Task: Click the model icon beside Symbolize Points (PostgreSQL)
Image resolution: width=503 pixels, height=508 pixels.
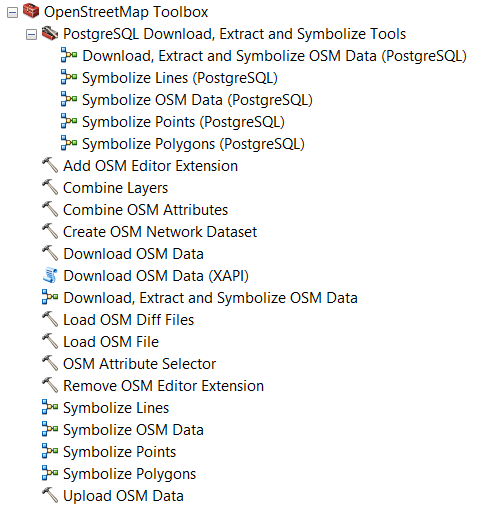Action: 69,121
